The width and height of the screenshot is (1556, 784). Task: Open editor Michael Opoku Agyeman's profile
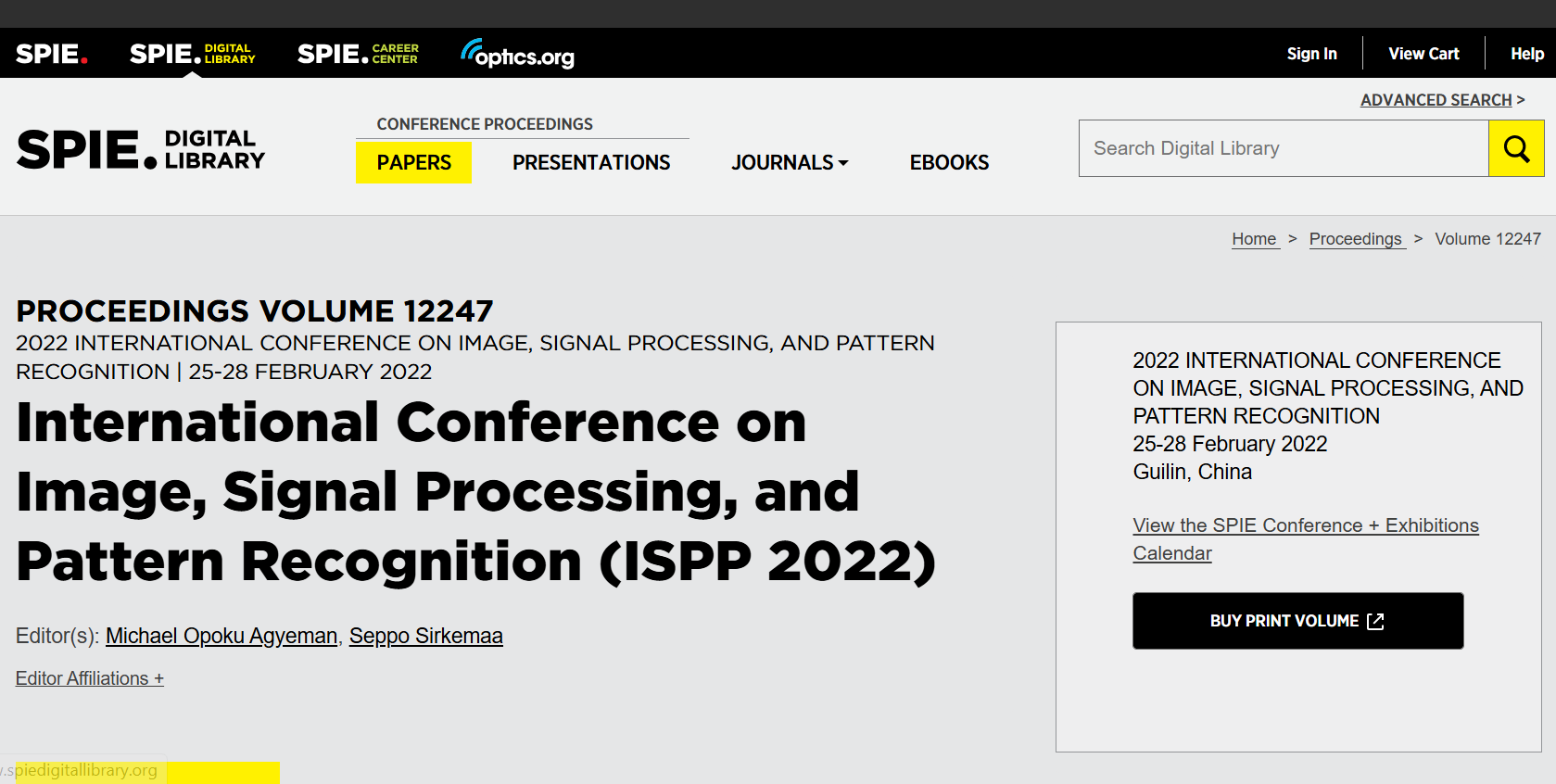coord(221,636)
